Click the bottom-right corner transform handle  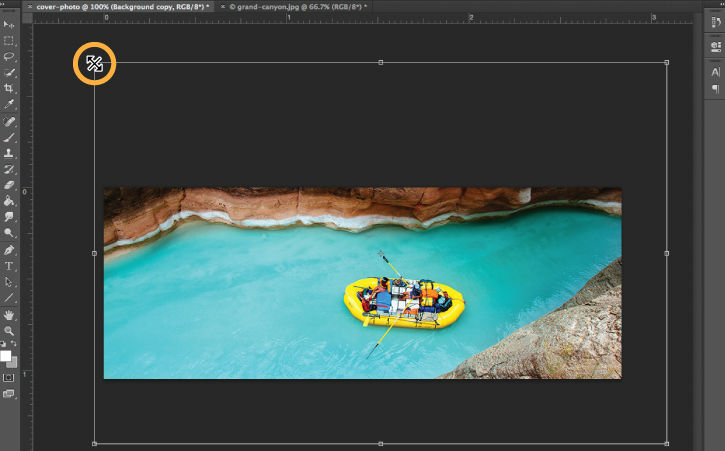tap(666, 444)
